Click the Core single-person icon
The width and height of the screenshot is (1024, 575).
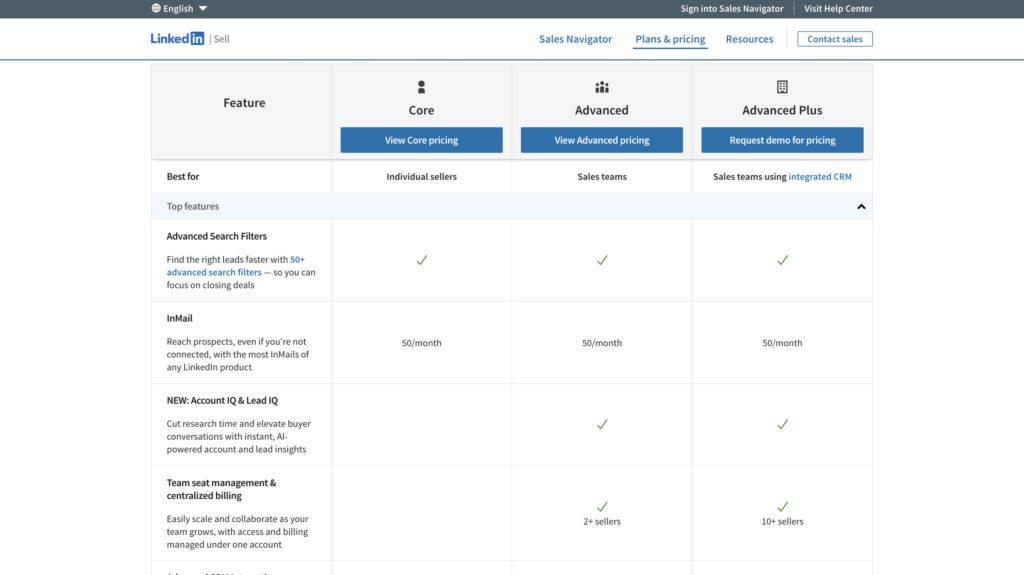pyautogui.click(x=421, y=87)
